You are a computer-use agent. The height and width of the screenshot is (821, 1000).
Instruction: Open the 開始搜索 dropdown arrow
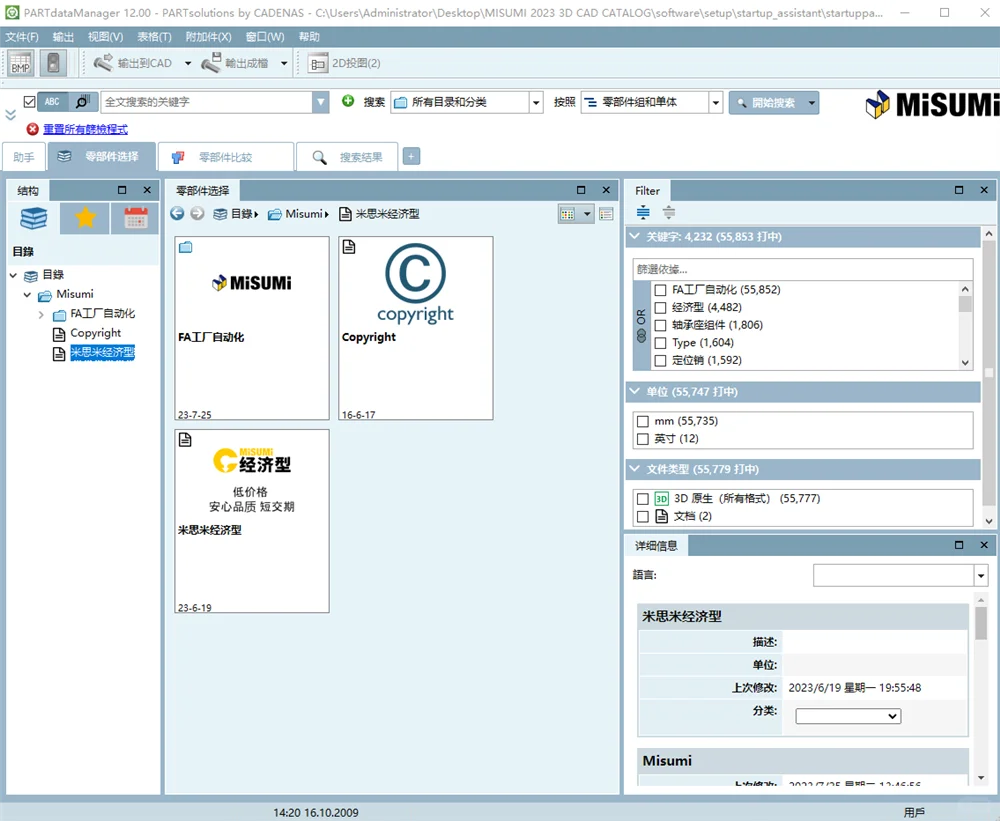(811, 103)
